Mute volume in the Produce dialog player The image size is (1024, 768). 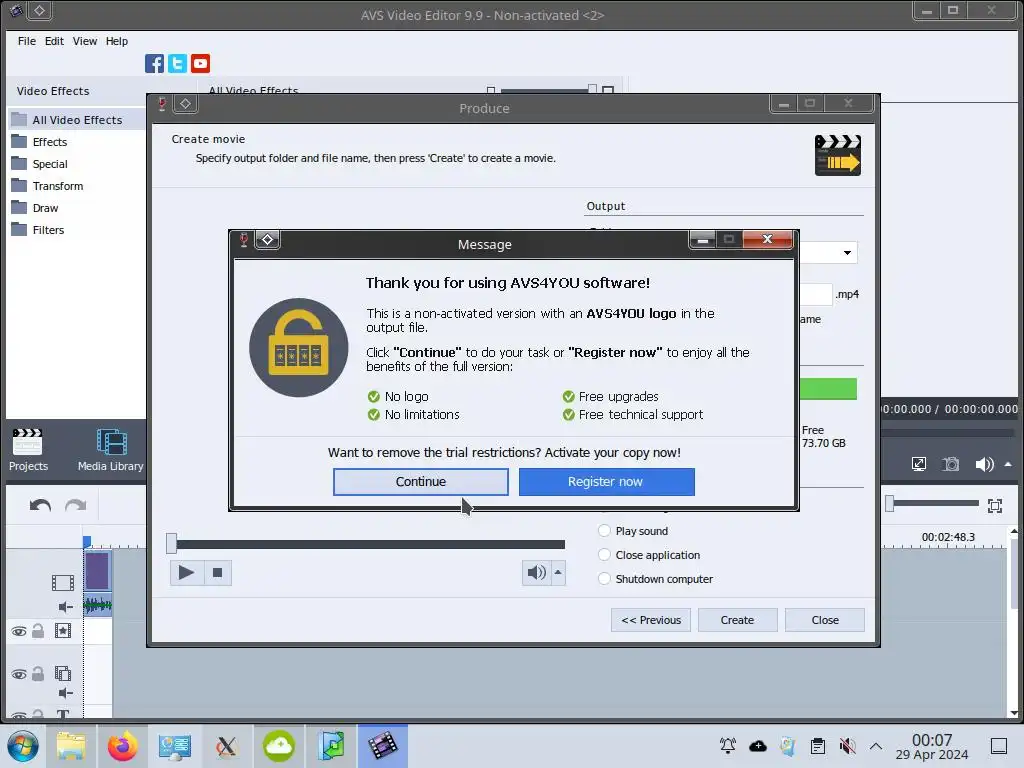point(536,573)
